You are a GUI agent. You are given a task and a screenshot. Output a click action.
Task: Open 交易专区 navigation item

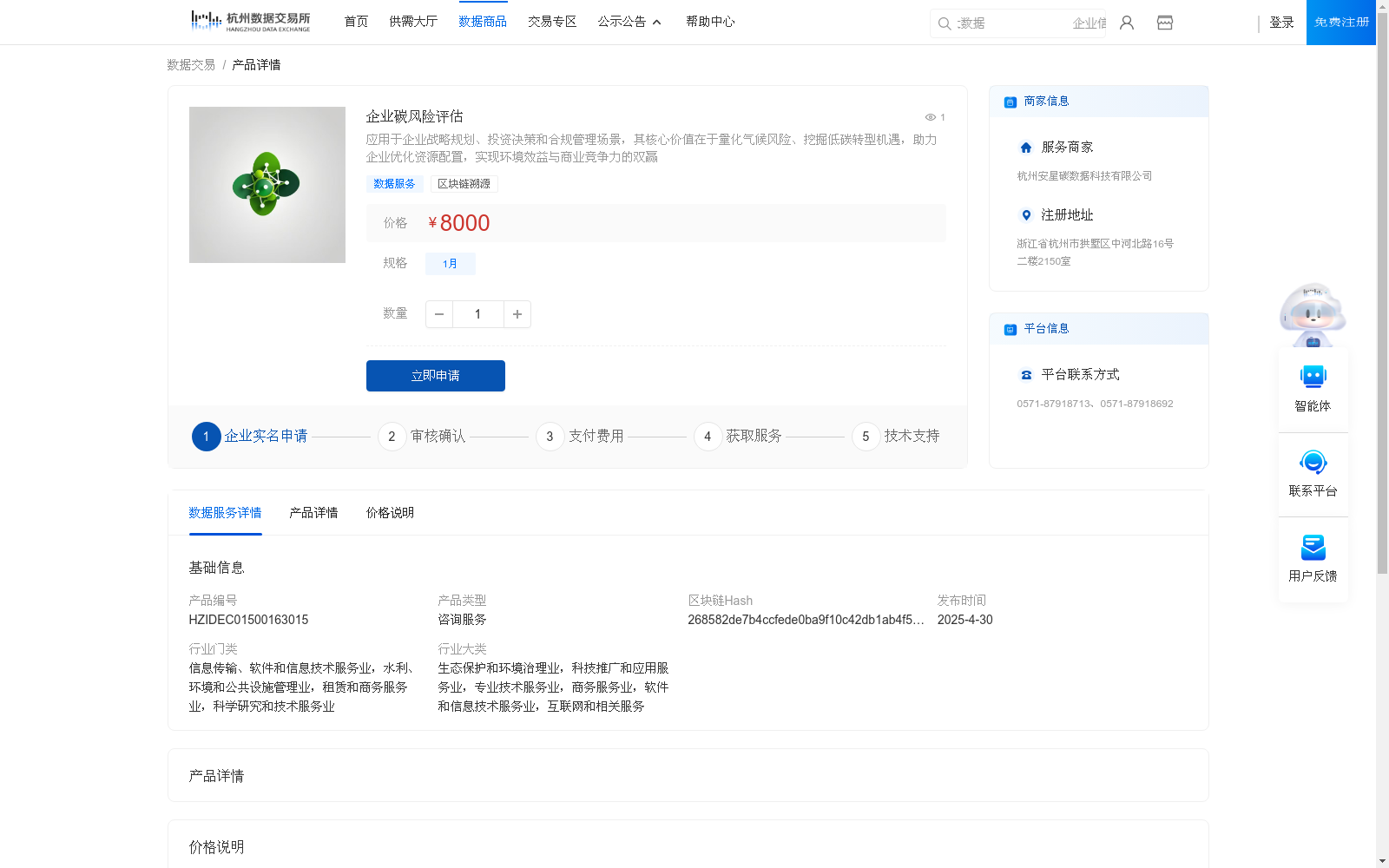click(552, 22)
